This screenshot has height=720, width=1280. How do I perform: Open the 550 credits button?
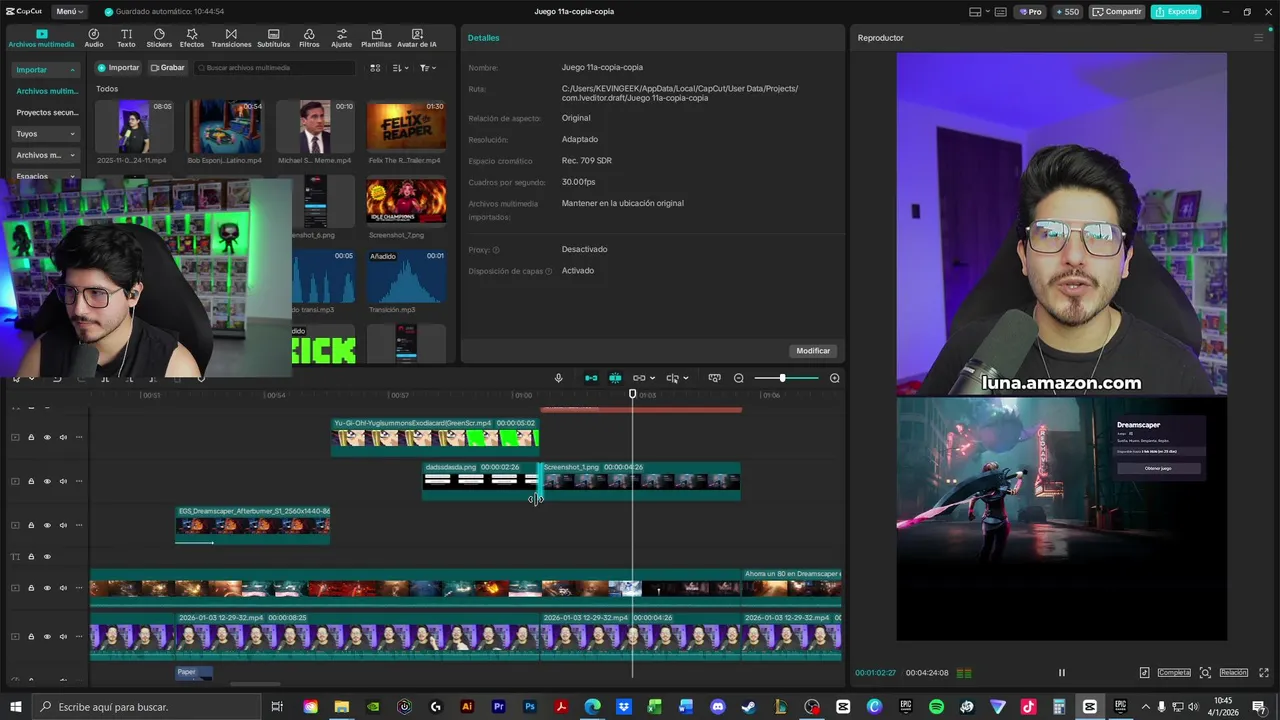(1067, 12)
